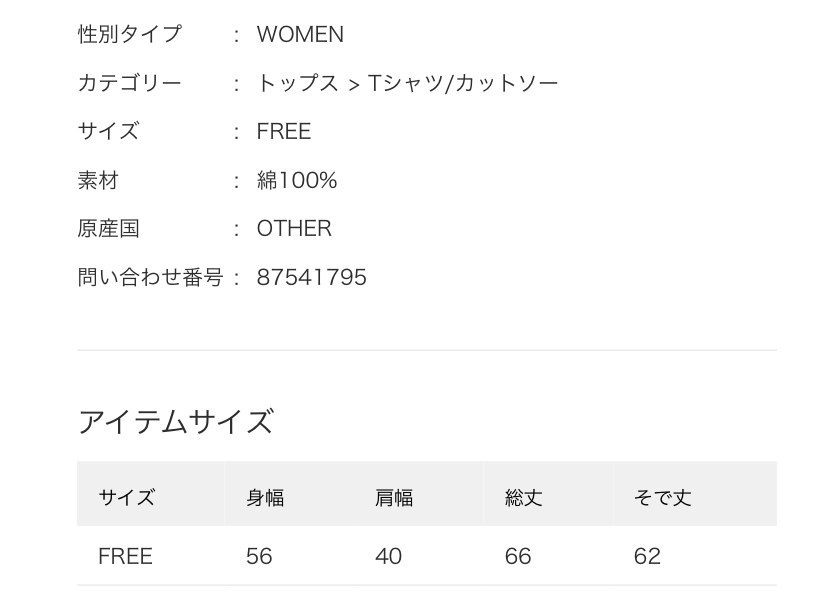This screenshot has width=821, height=595.
Task: Click the 性別タイプ label
Action: coord(130,35)
